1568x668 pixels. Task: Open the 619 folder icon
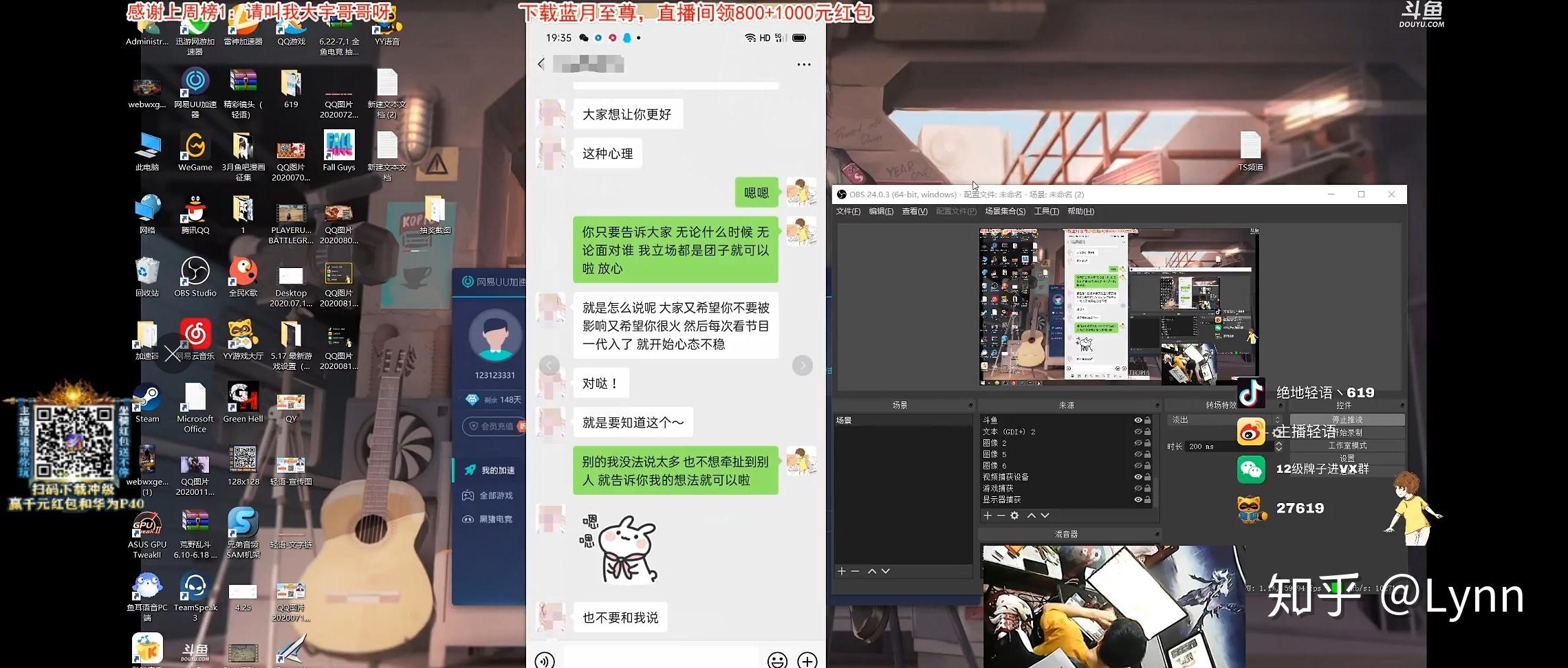(x=291, y=89)
